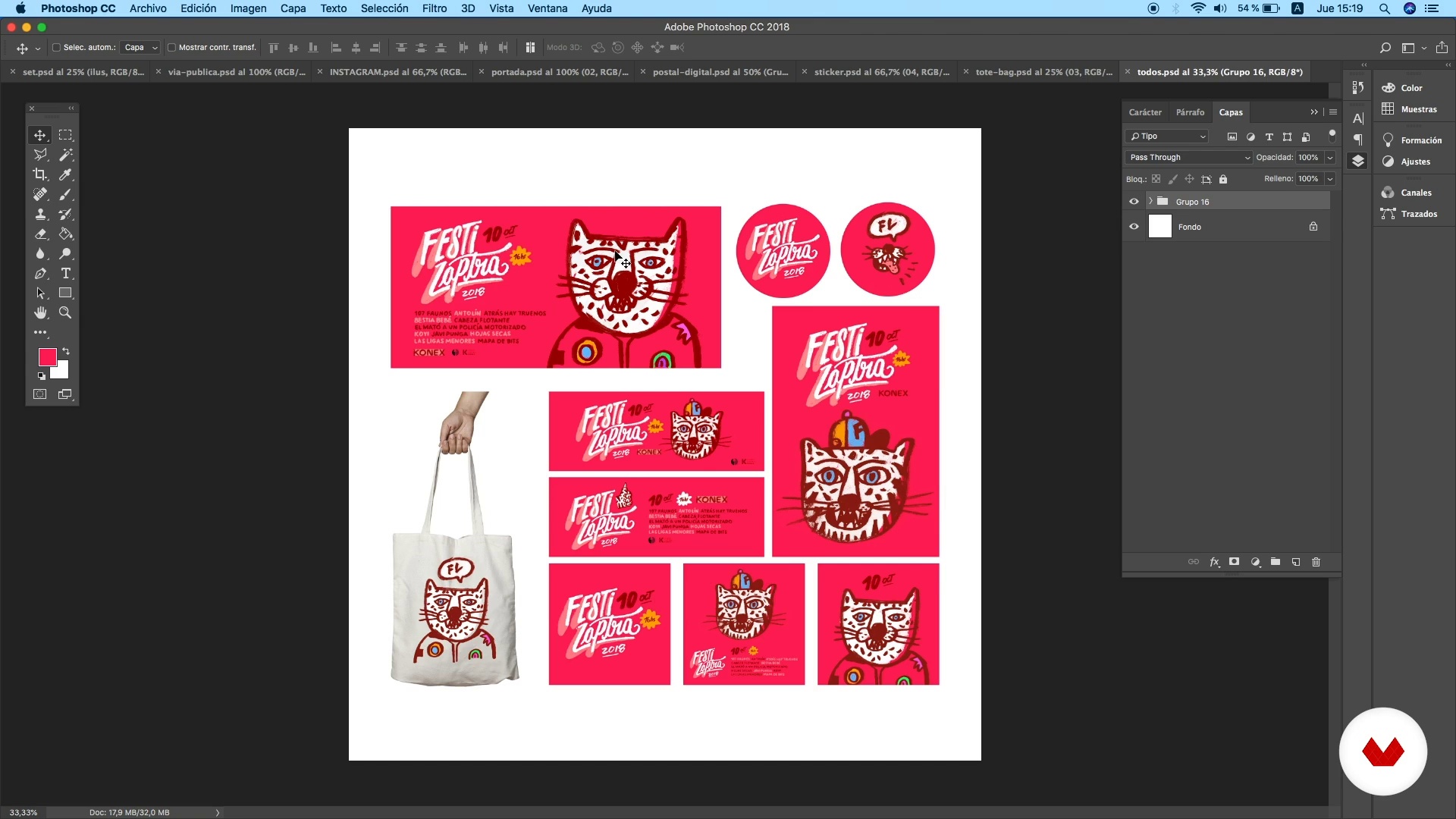The height and width of the screenshot is (819, 1456).
Task: Delete the selected layer with trash icon
Action: [x=1316, y=562]
